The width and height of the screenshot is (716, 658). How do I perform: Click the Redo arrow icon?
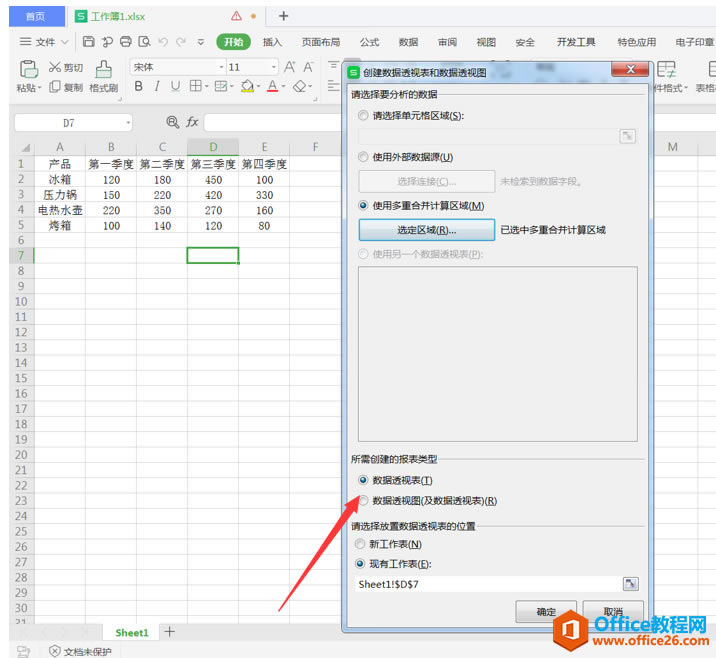coord(181,42)
